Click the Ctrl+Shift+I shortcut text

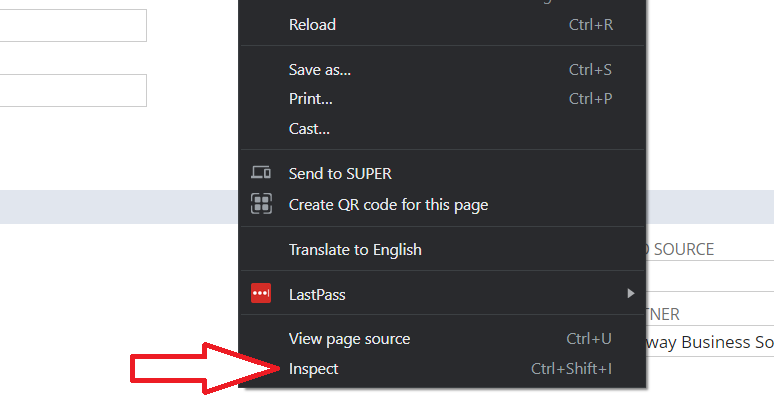[571, 369]
